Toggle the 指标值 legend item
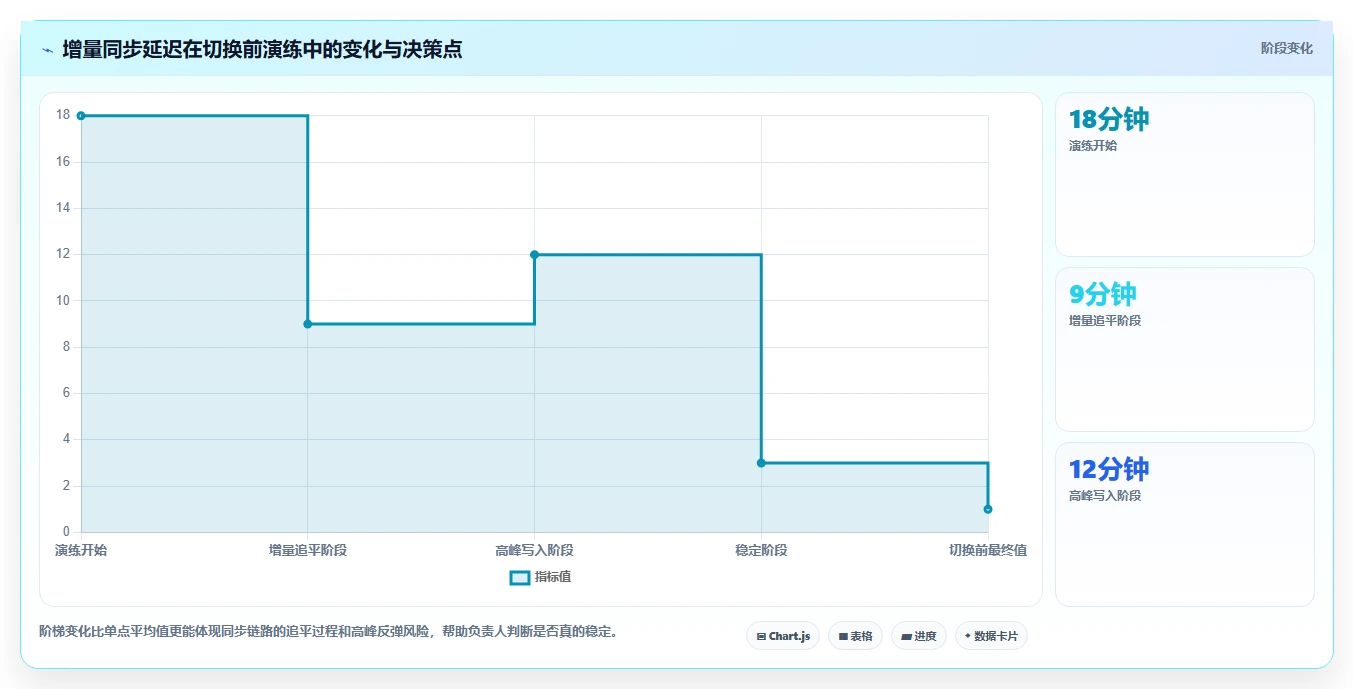 [540, 577]
